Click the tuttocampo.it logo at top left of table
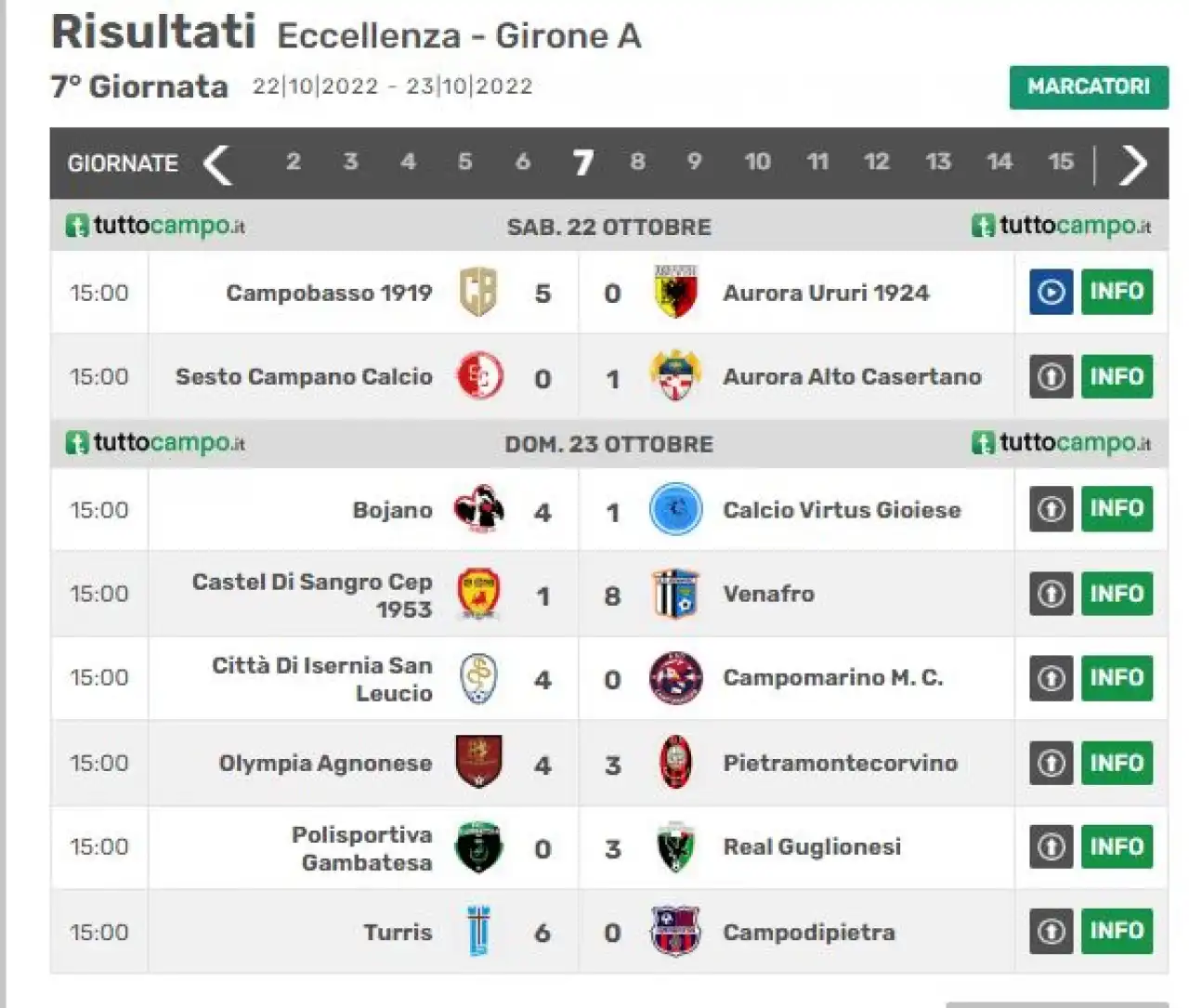 pos(155,226)
